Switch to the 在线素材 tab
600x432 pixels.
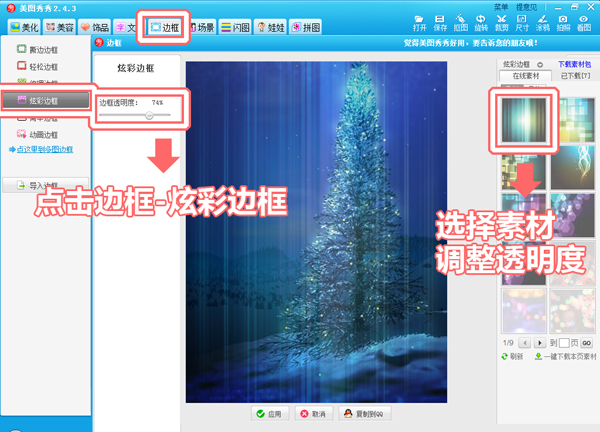point(525,76)
